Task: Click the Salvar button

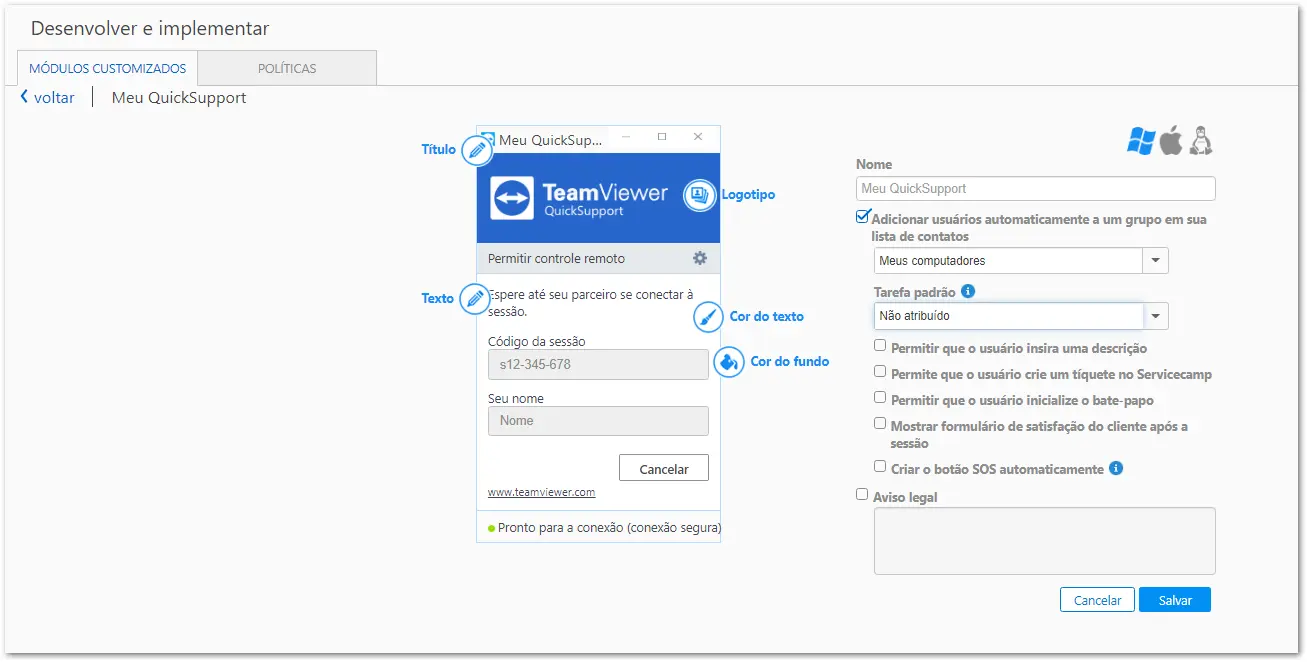Action: tap(1175, 600)
